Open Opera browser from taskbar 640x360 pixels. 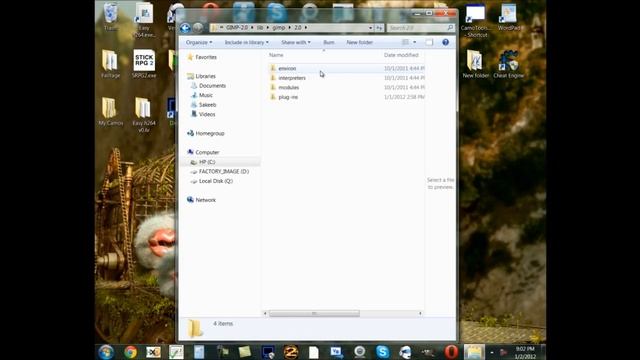pyautogui.click(x=451, y=352)
